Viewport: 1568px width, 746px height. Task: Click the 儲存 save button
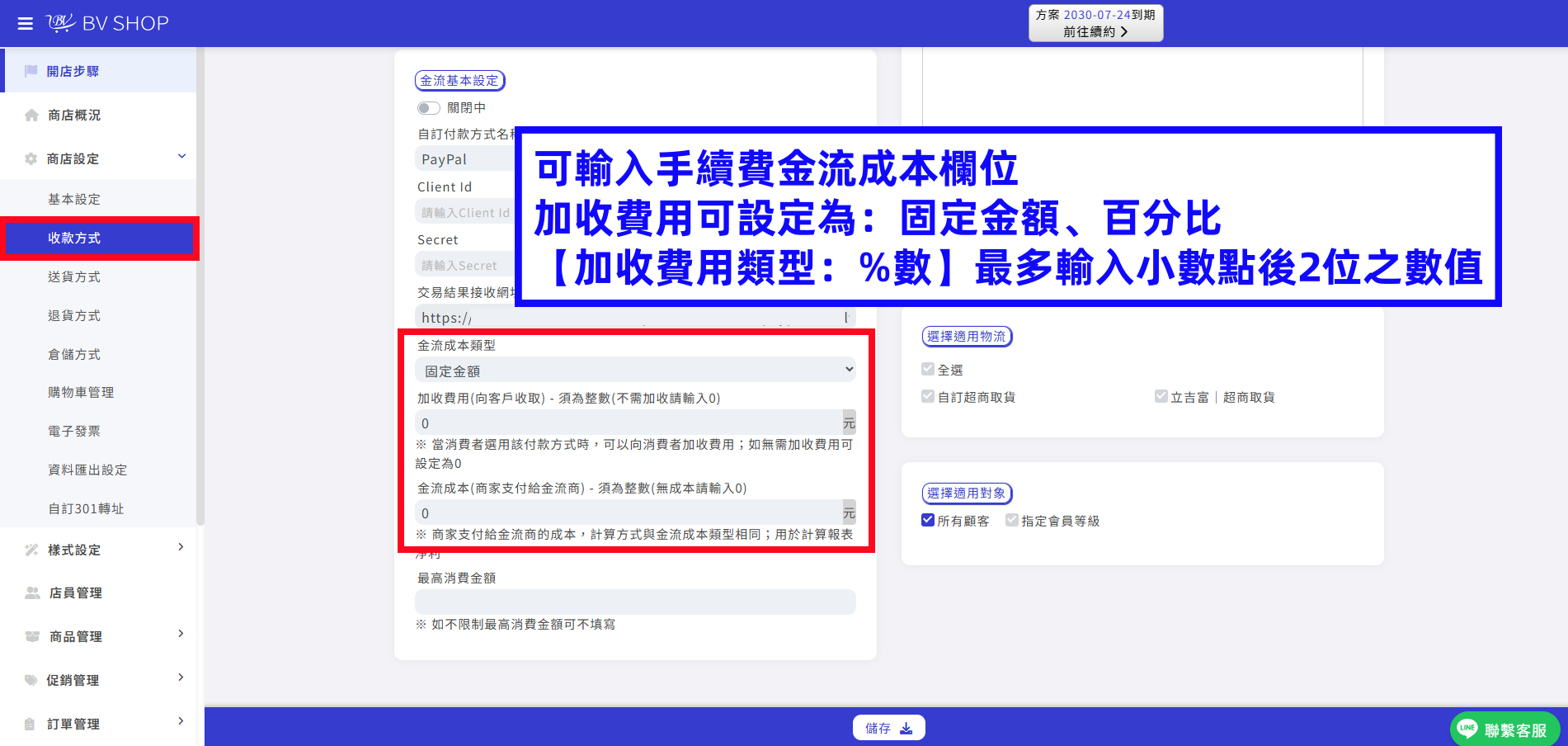tap(888, 728)
